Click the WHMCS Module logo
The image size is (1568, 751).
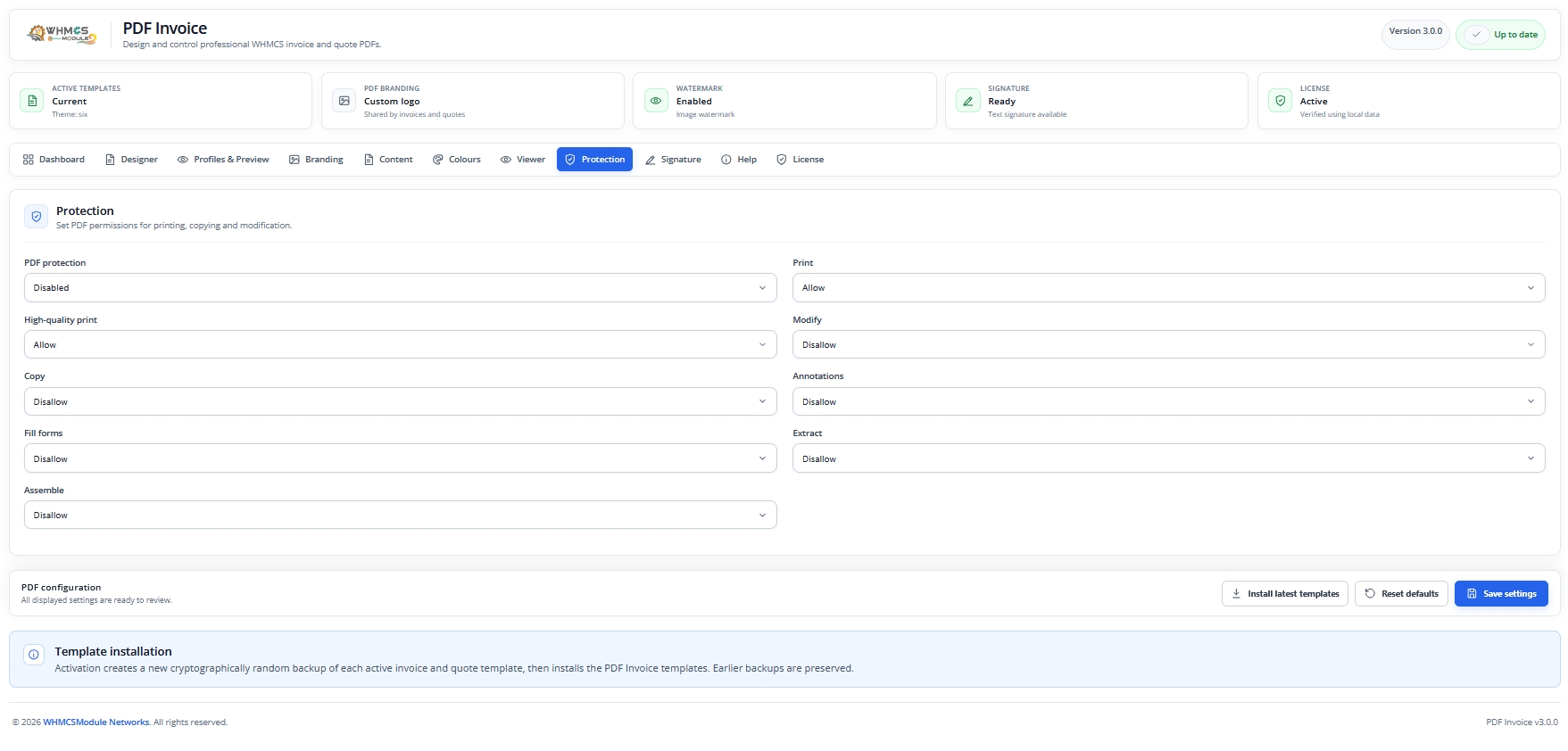62,34
